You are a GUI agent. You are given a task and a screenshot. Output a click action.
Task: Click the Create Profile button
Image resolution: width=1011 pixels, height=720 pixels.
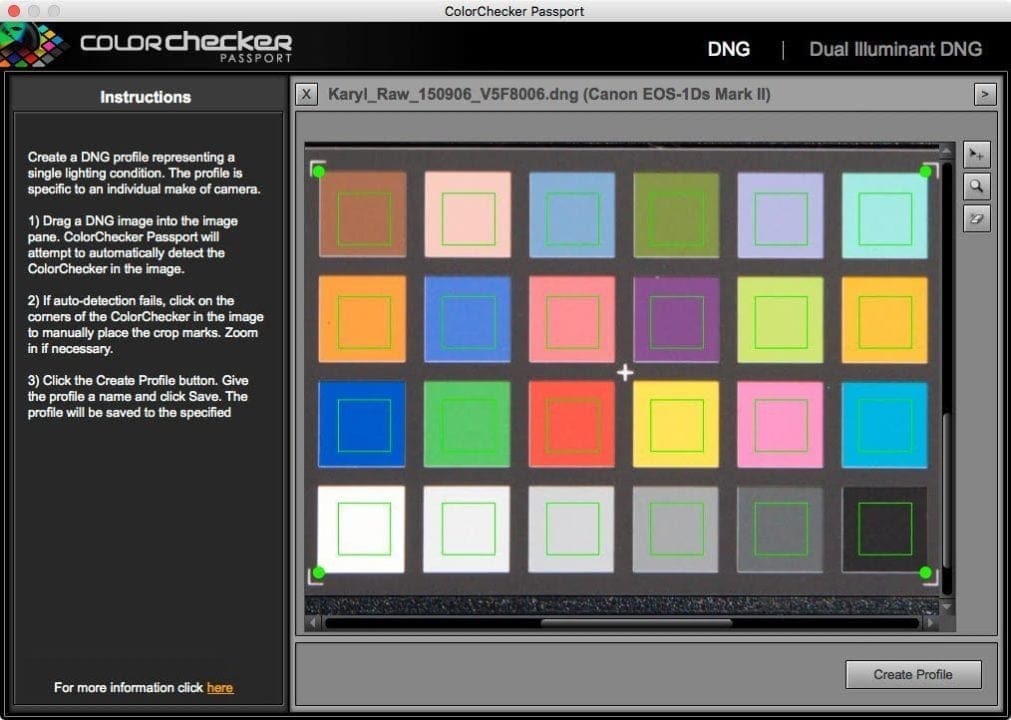[x=913, y=674]
